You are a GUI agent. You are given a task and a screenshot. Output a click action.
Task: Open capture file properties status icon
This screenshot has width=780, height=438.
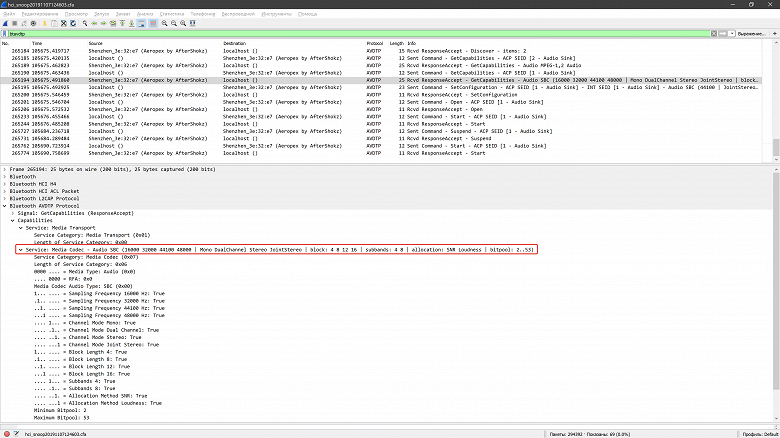(16, 434)
